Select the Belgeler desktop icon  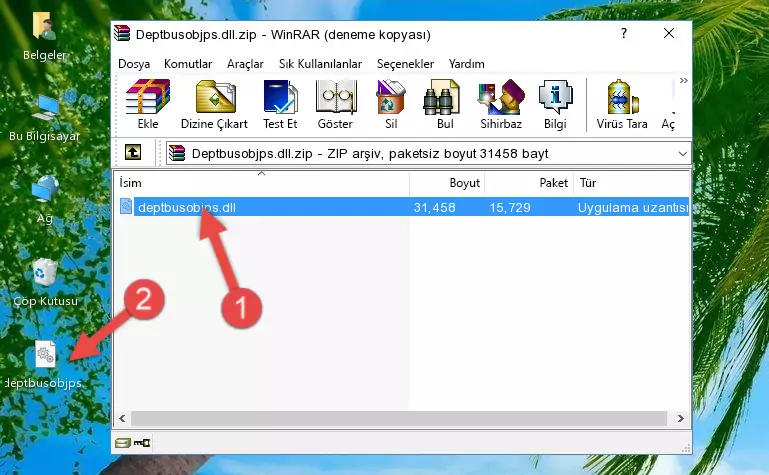[x=45, y=25]
